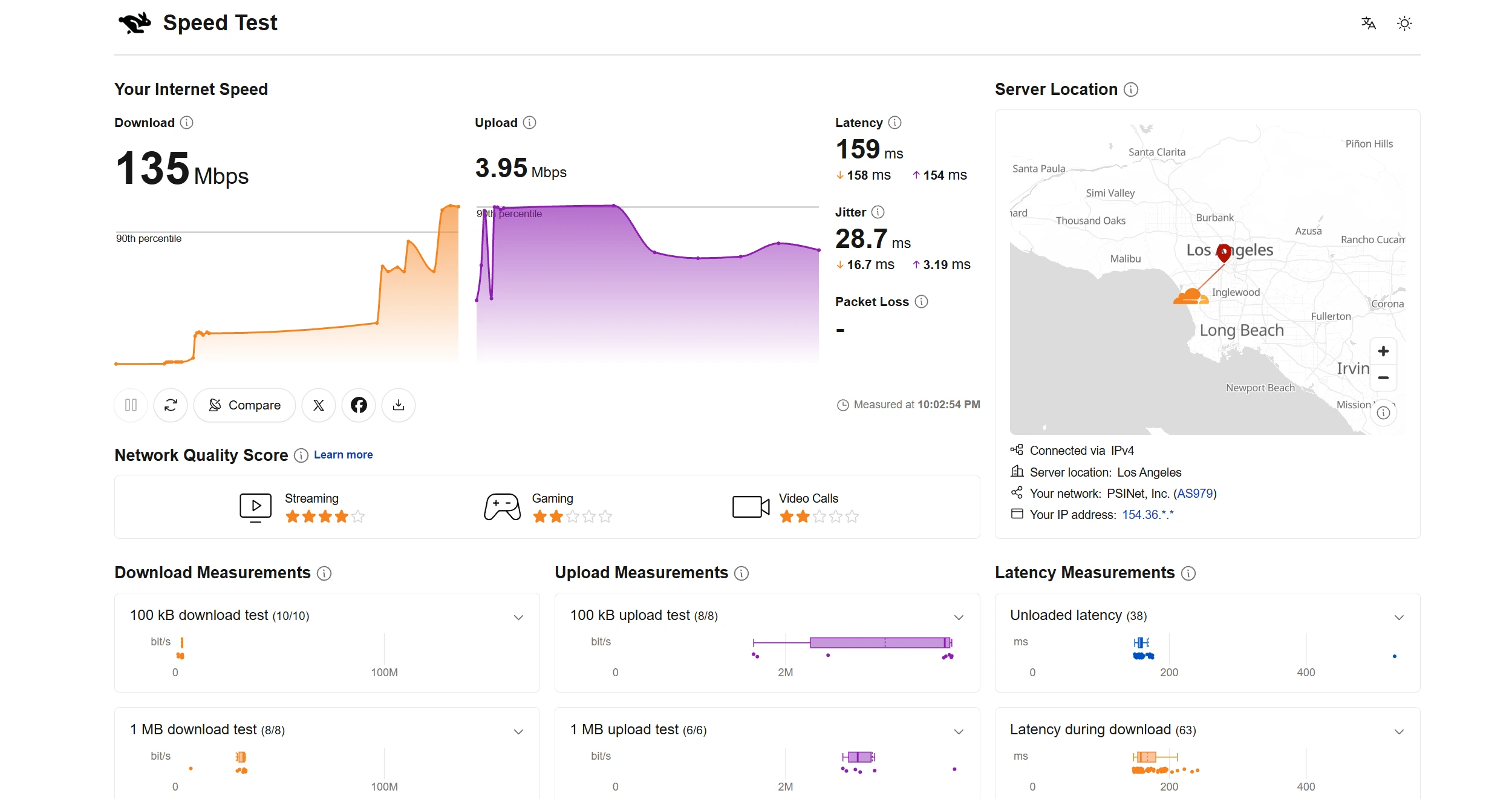Follow the Learn more link

click(x=343, y=455)
